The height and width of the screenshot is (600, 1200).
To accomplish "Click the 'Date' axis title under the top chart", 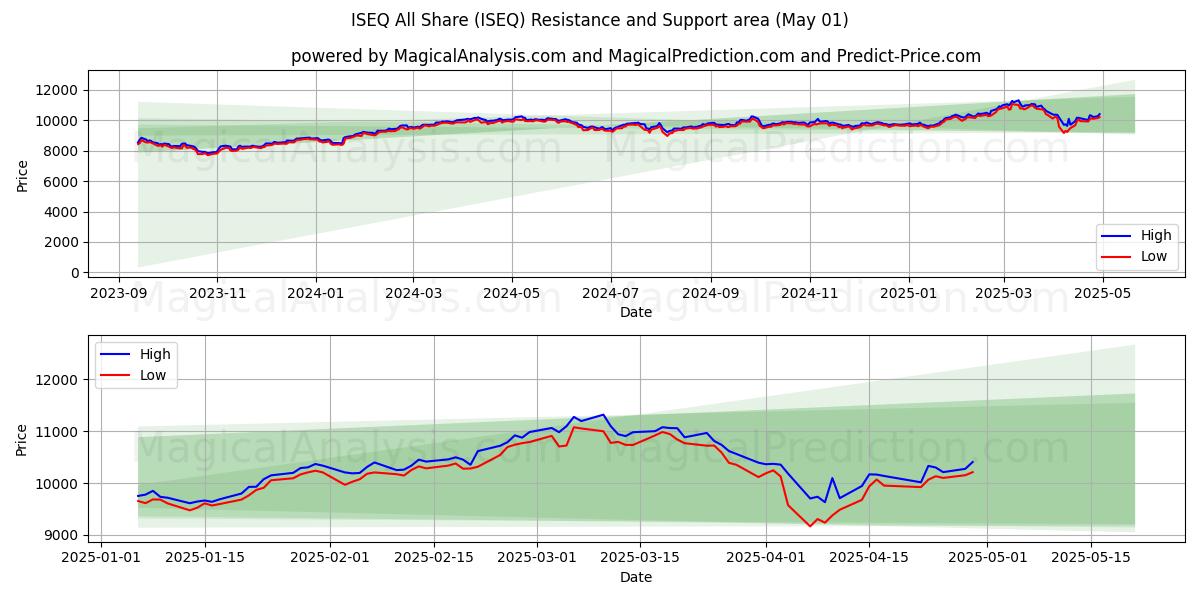I will [636, 312].
